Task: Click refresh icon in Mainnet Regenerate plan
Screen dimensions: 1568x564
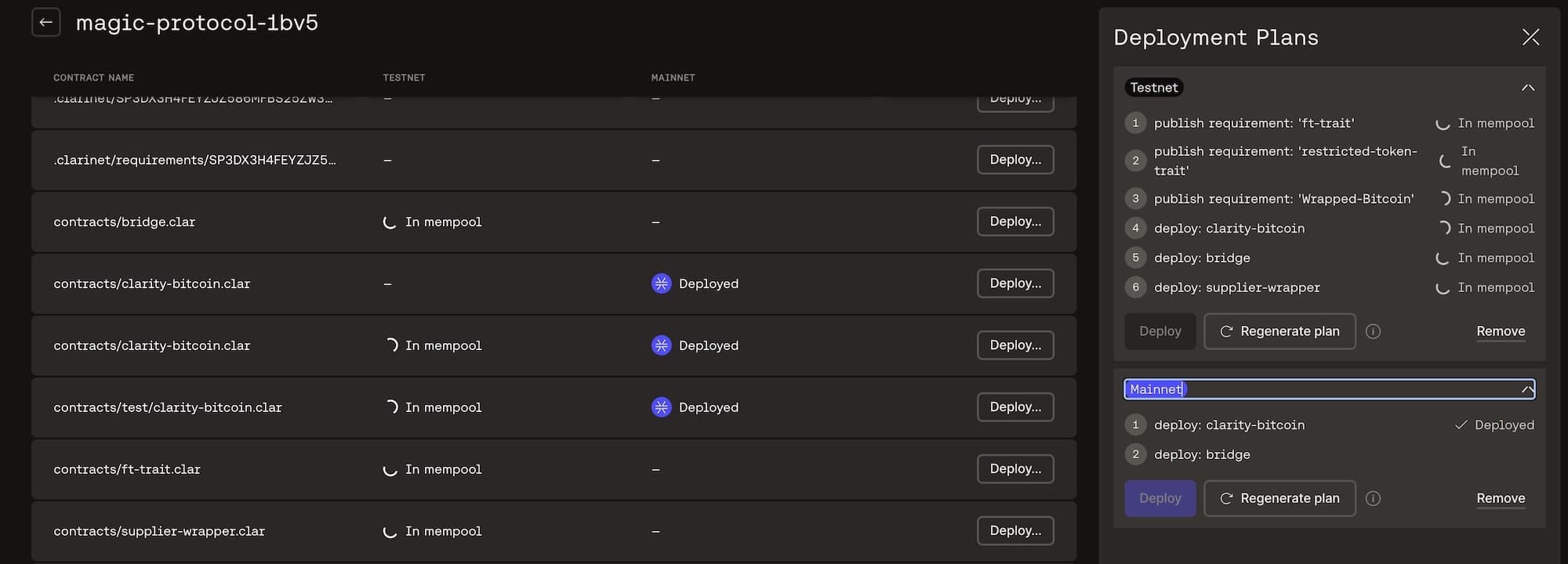Action: click(x=1226, y=498)
